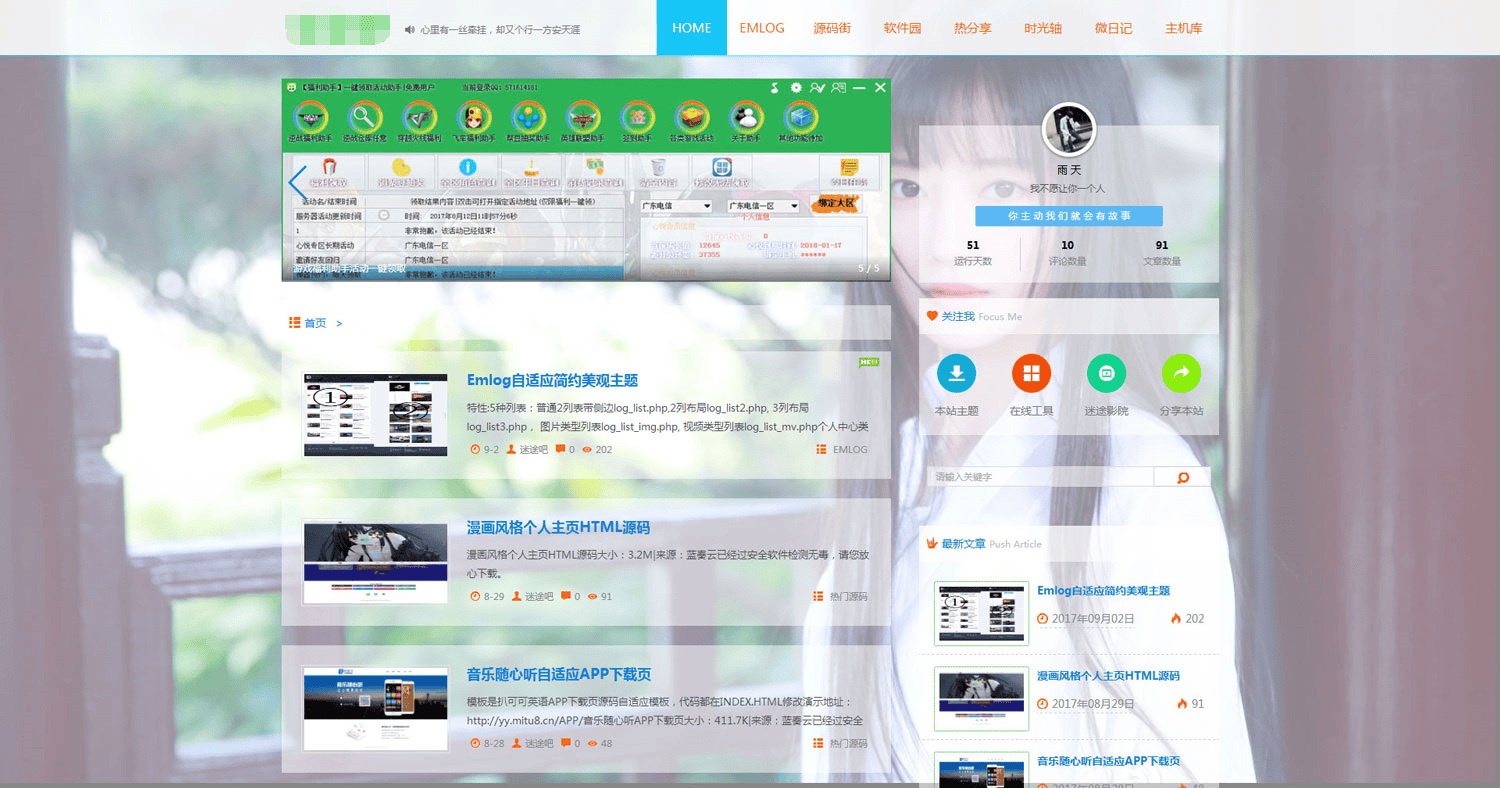
Task: Open the 软件园 menu item
Action: (x=902, y=28)
